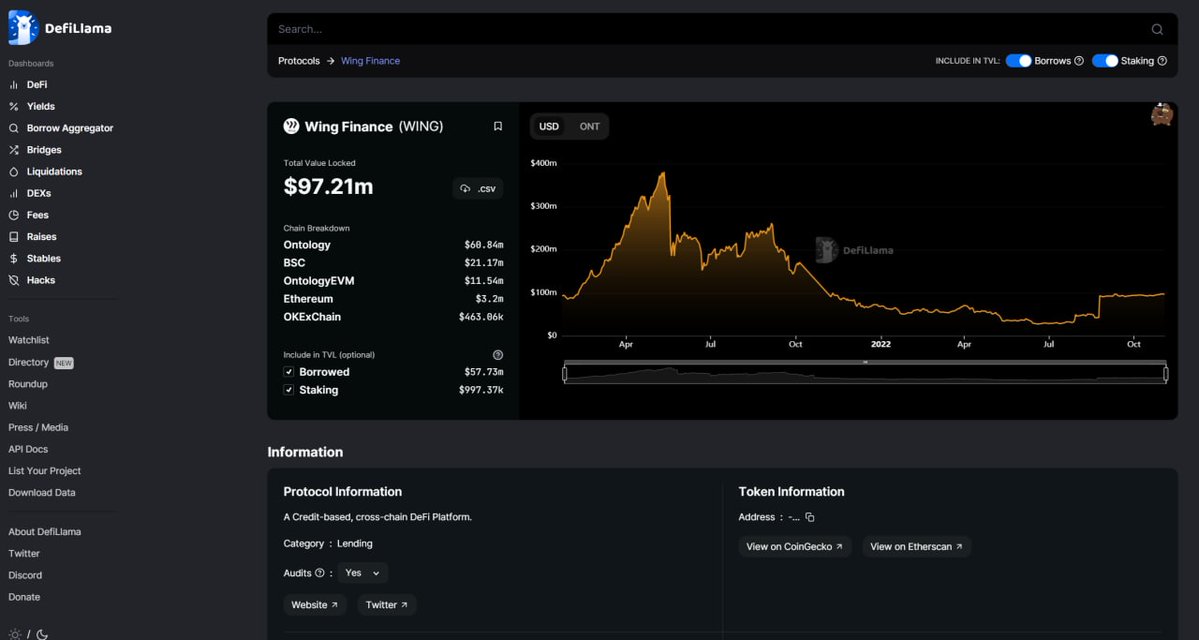Image resolution: width=1199 pixels, height=640 pixels.
Task: Open the Yields dashboard icon
Action: click(x=13, y=106)
